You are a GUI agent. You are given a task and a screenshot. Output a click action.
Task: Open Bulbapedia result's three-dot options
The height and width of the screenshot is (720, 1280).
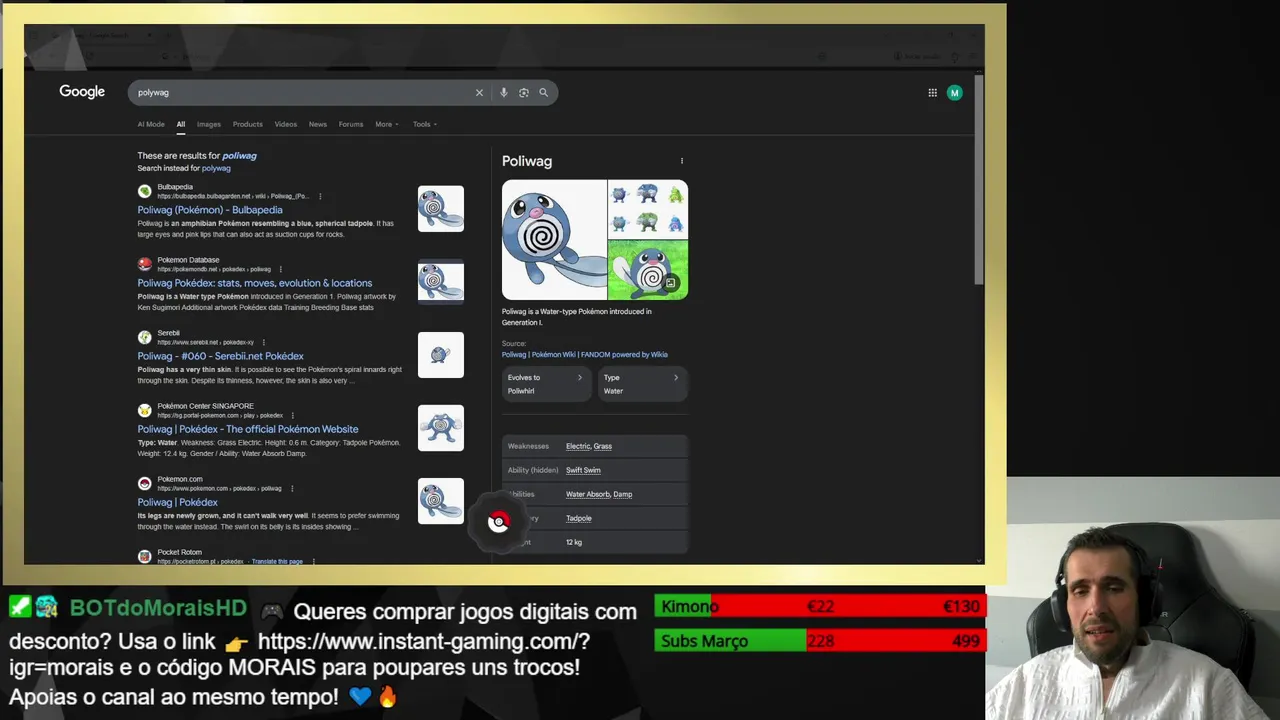(320, 196)
